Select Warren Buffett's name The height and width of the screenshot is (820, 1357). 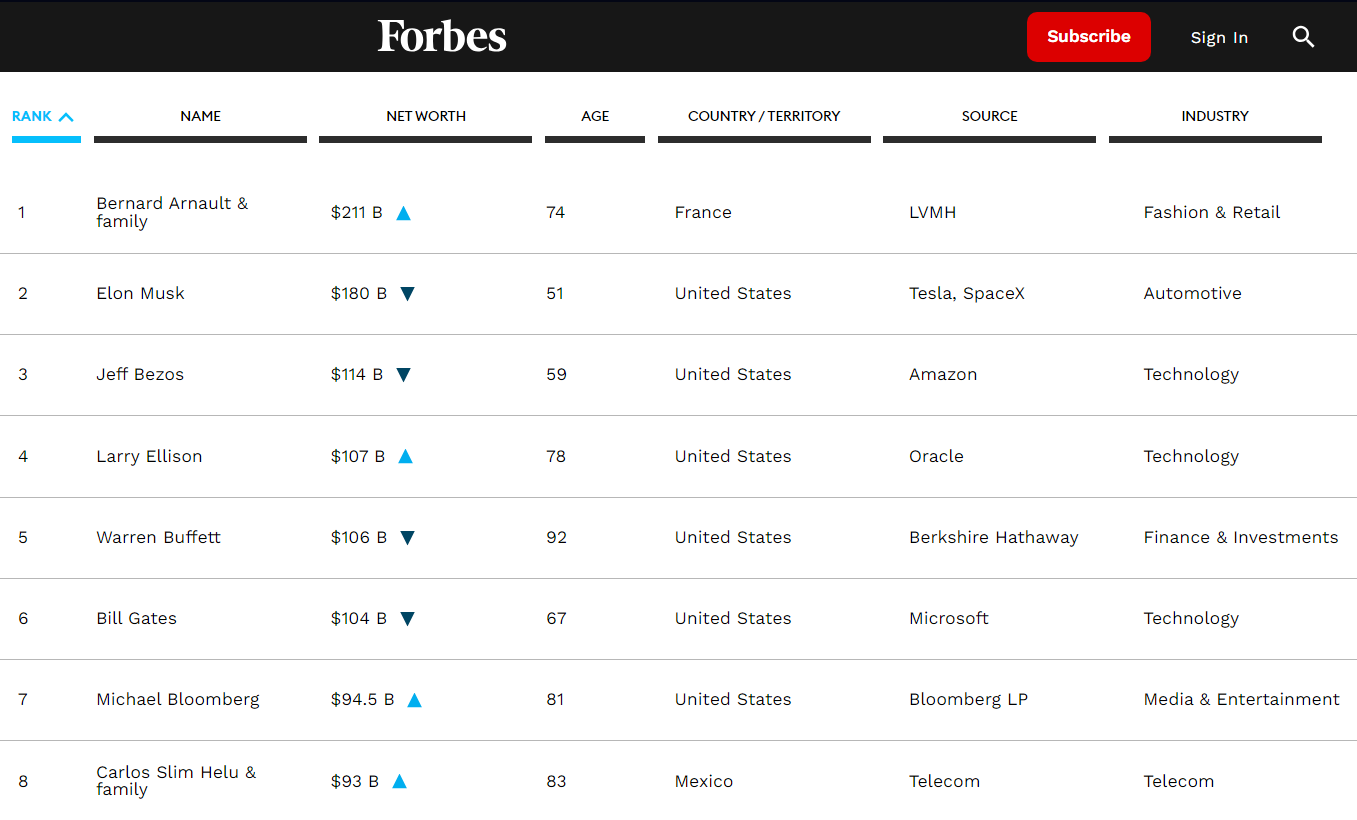click(x=158, y=537)
